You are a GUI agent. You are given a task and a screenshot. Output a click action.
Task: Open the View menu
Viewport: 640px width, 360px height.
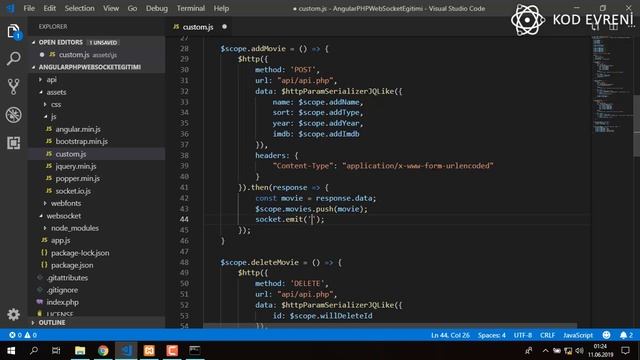click(x=111, y=8)
